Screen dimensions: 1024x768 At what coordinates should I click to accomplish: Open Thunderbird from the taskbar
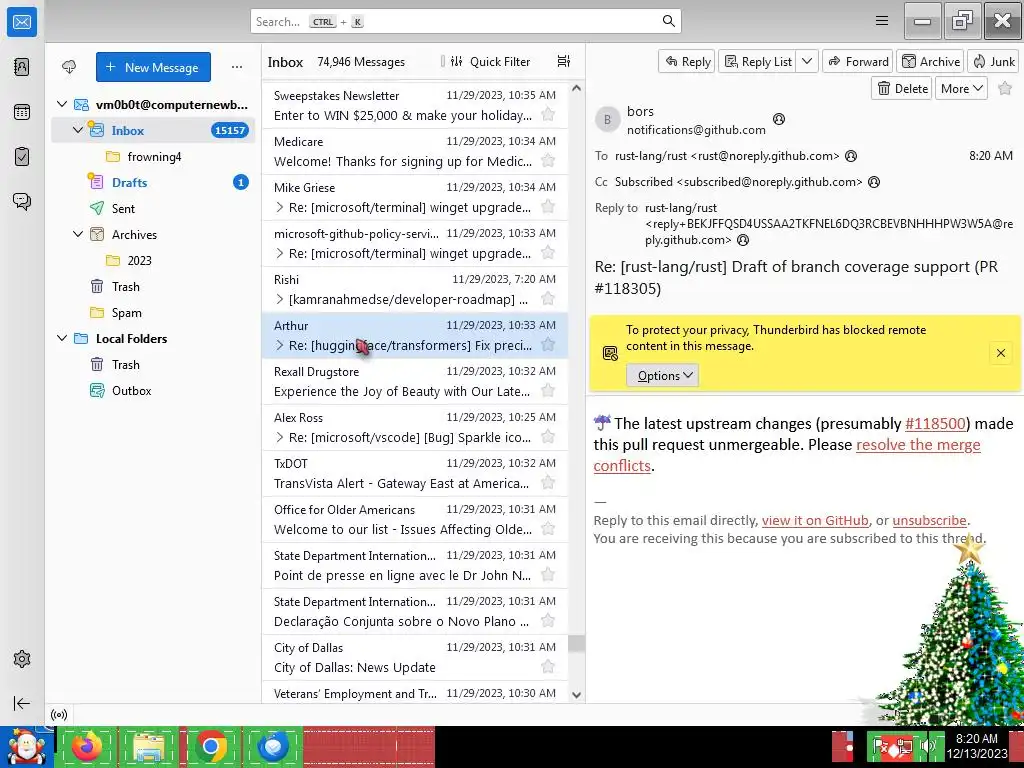point(273,746)
